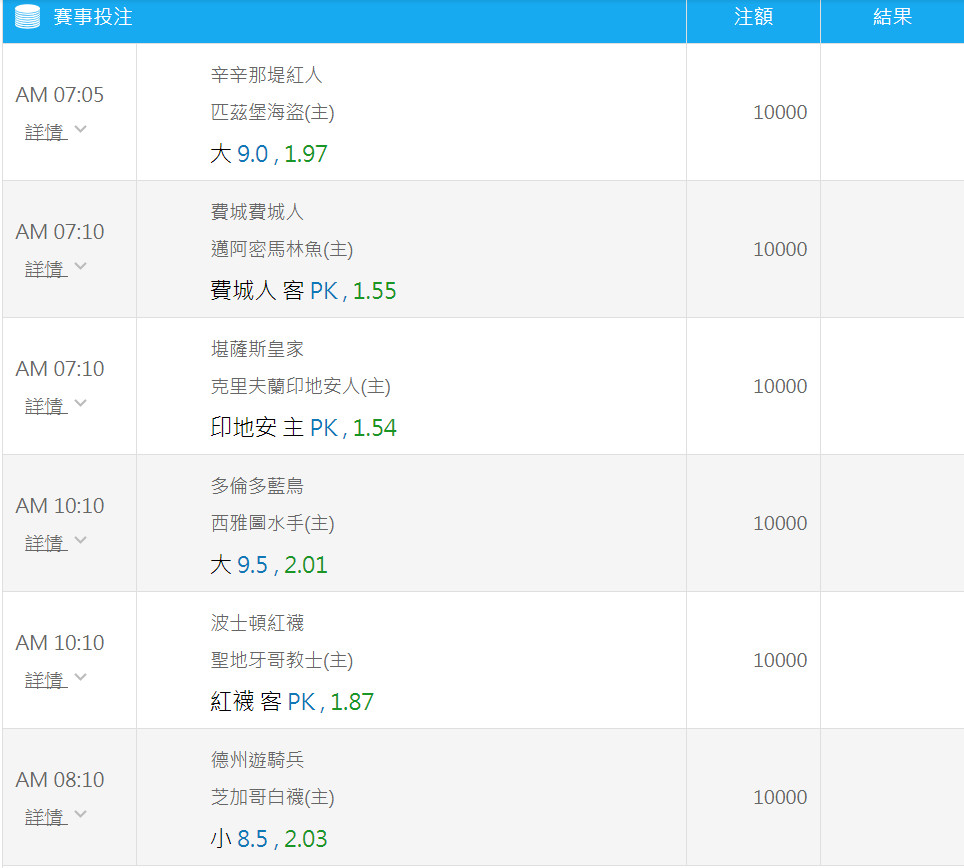Viewport: 964px width, 868px height.
Task: Open 詳情 link for 德州遊騎兵 game
Action: pyautogui.click(x=45, y=818)
